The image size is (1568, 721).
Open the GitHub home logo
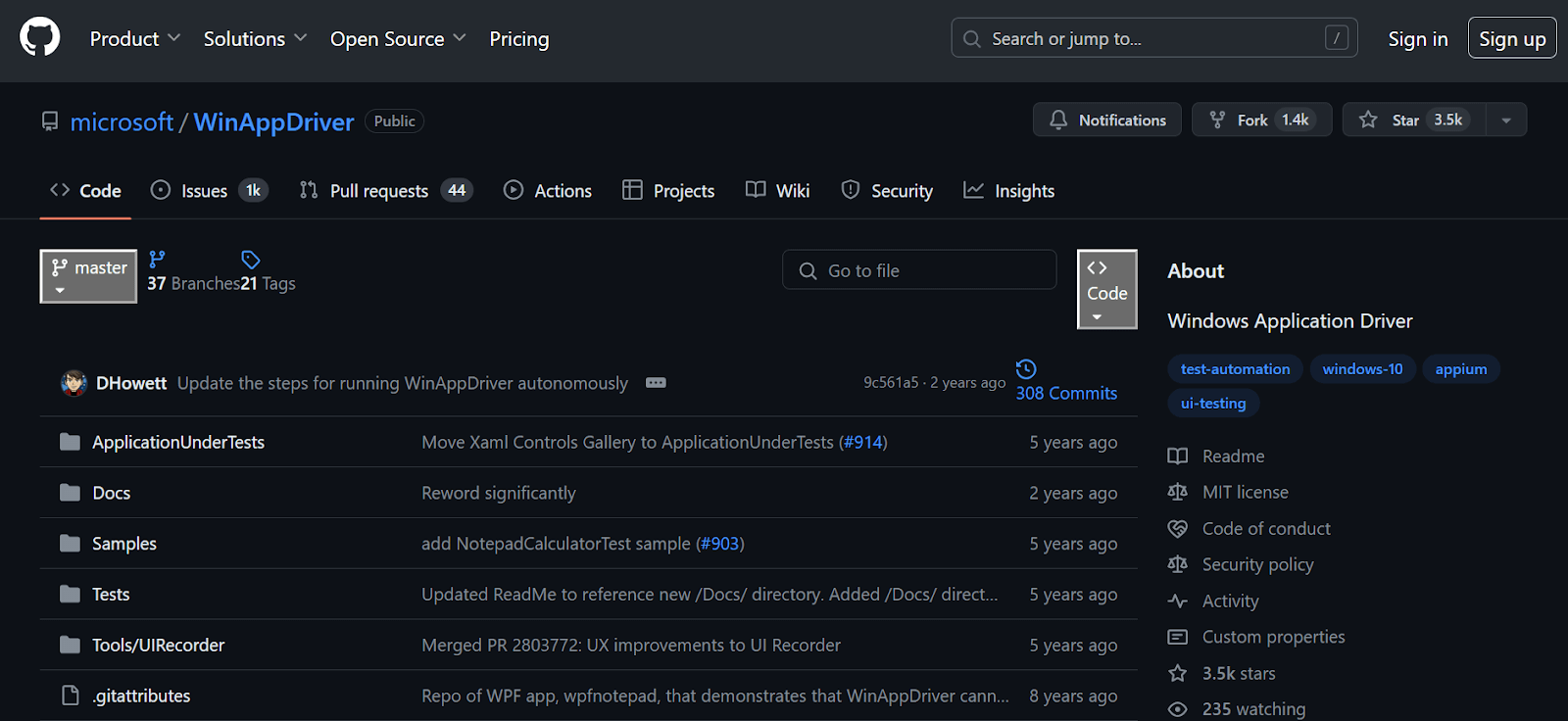(x=40, y=38)
